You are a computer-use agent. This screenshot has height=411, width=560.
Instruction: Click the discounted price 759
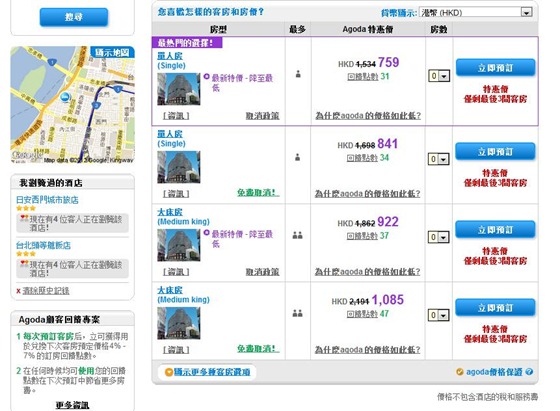click(389, 62)
